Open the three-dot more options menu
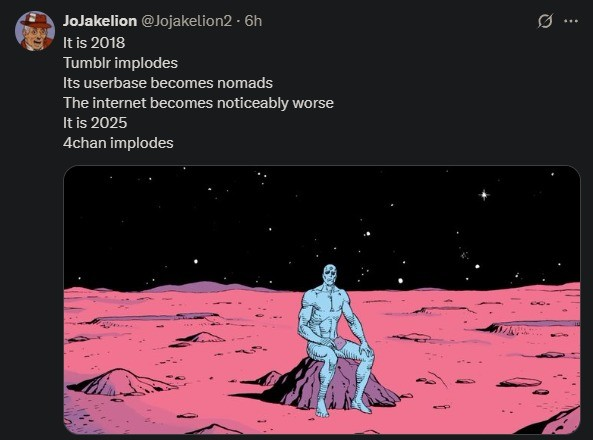Image resolution: width=593 pixels, height=440 pixels. [x=571, y=21]
